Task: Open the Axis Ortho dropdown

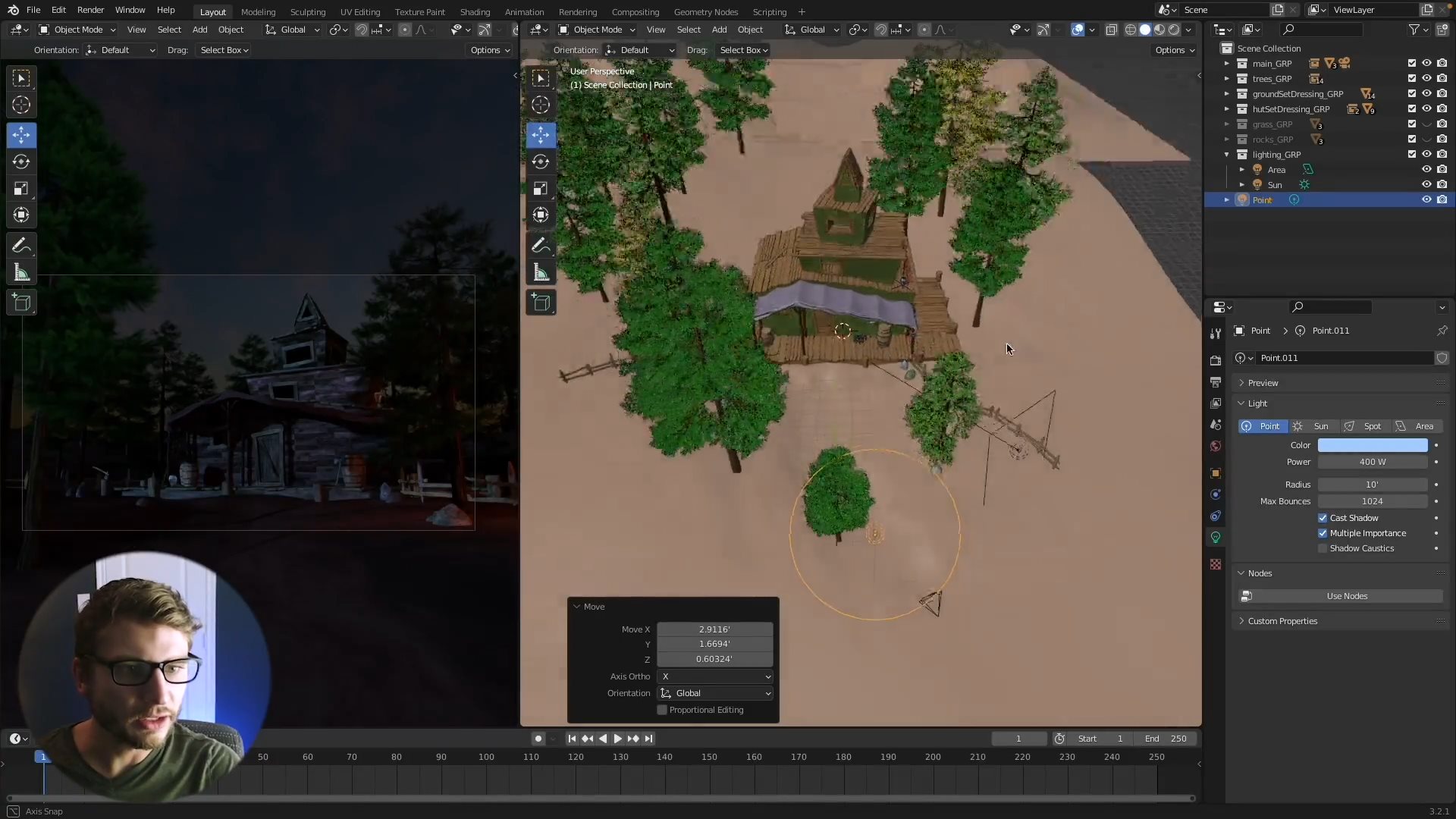Action: tap(715, 676)
